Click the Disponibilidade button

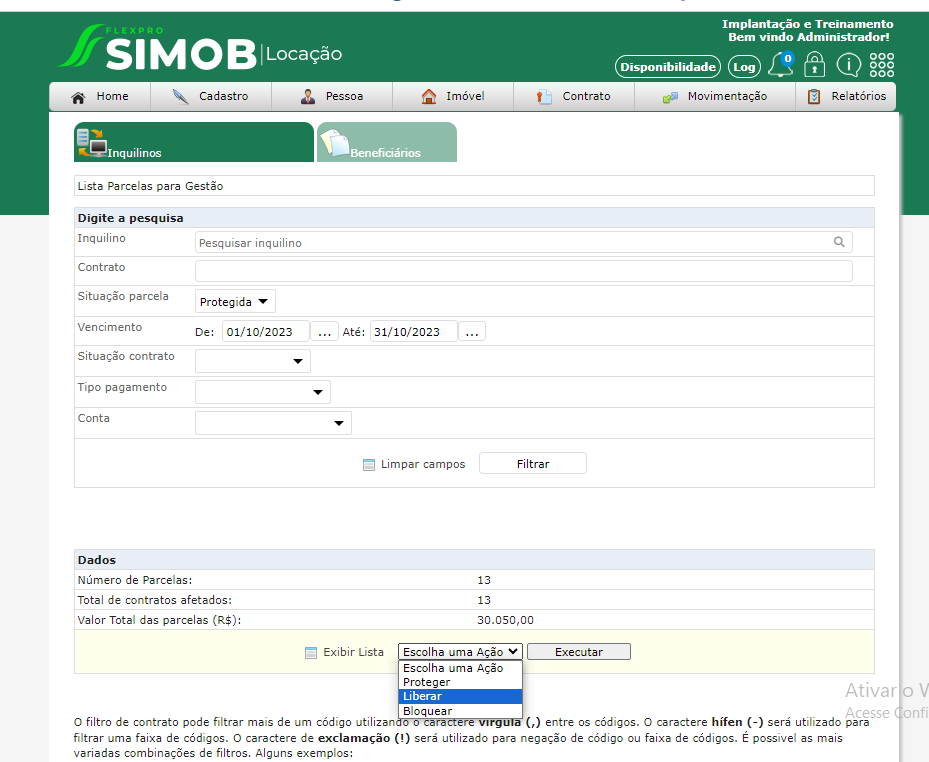[x=668, y=67]
